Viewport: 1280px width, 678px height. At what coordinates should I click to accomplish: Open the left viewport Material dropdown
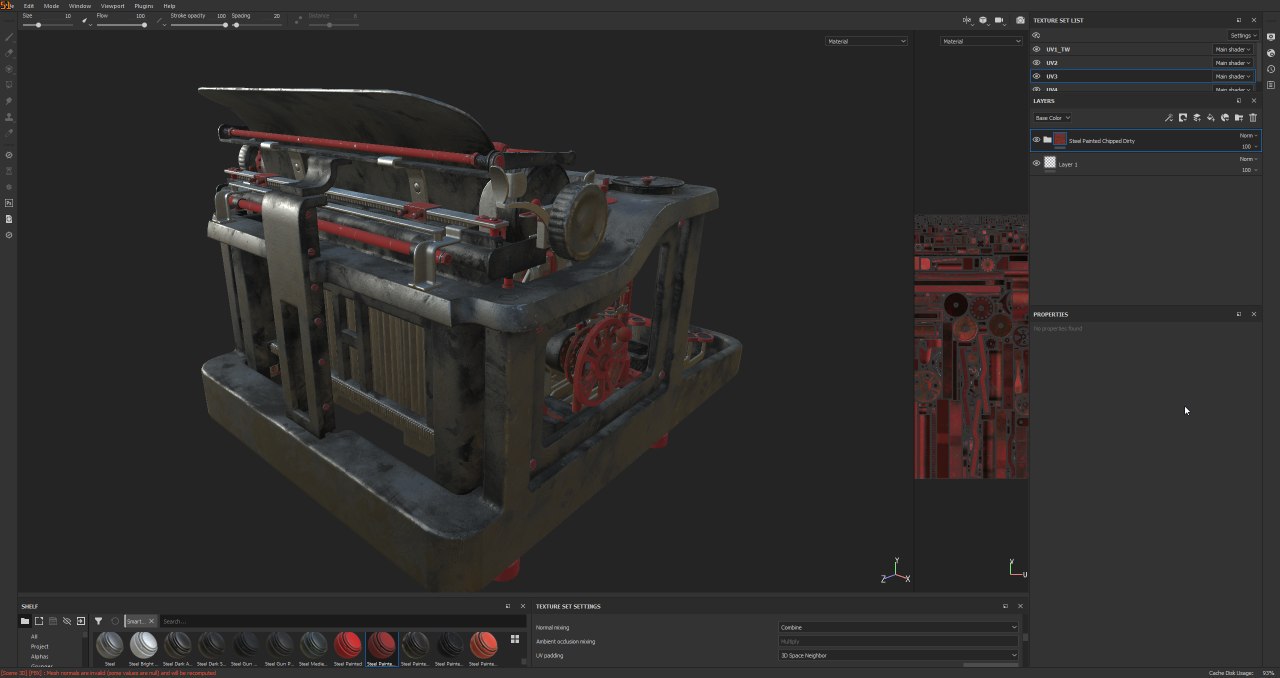click(866, 41)
